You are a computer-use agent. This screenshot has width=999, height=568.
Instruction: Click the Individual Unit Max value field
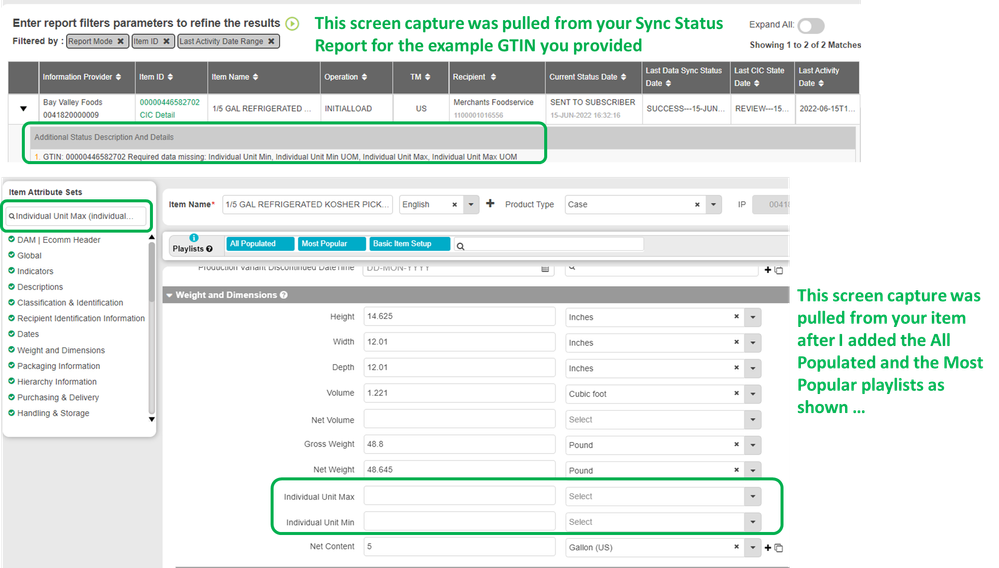pyautogui.click(x=459, y=496)
